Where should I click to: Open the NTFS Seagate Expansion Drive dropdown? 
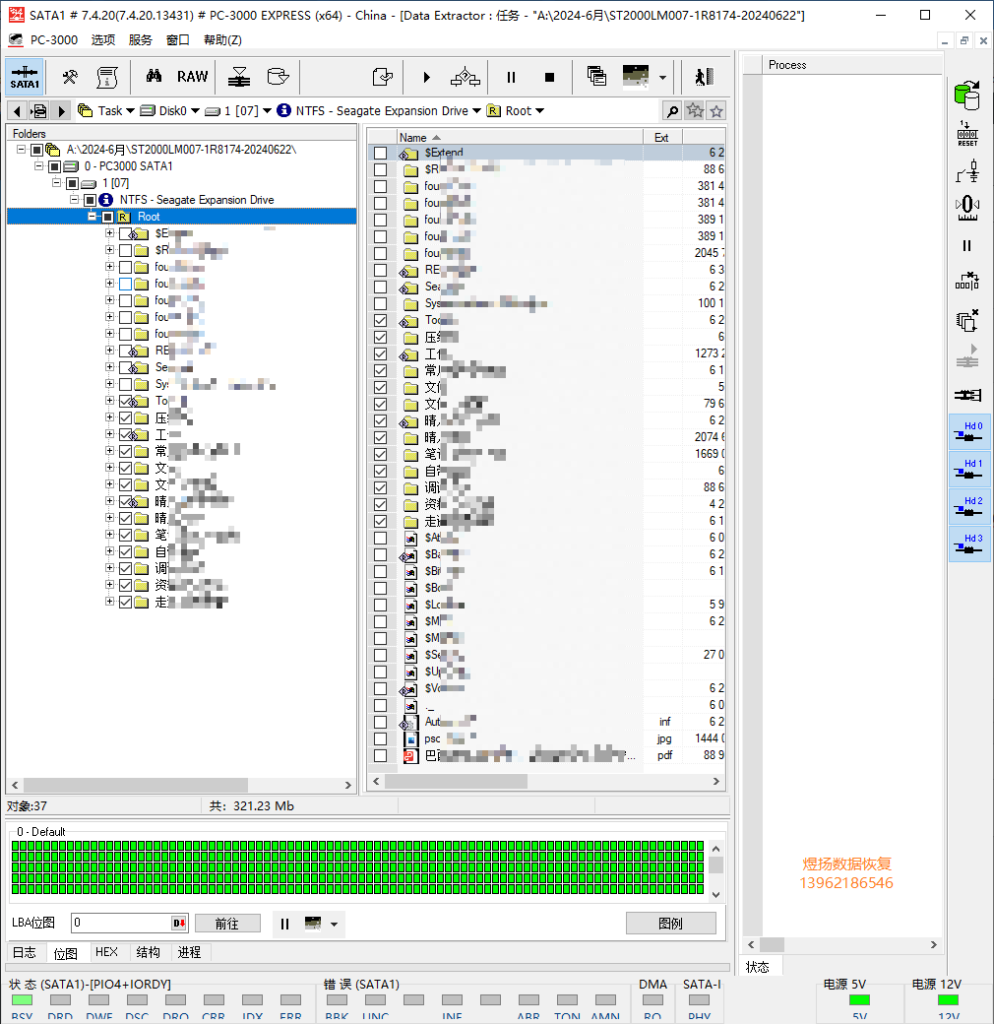tap(476, 111)
